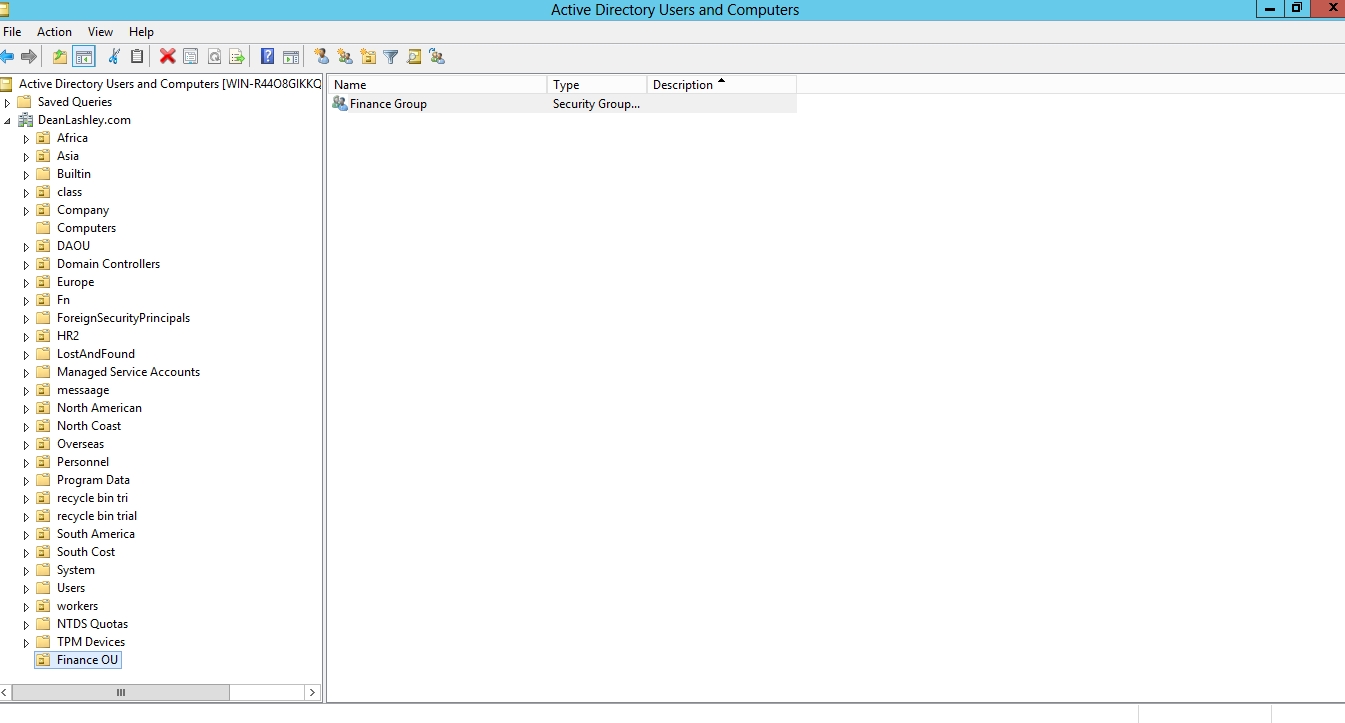Open Help with blue question-mark icon
The height and width of the screenshot is (723, 1345).
click(268, 57)
